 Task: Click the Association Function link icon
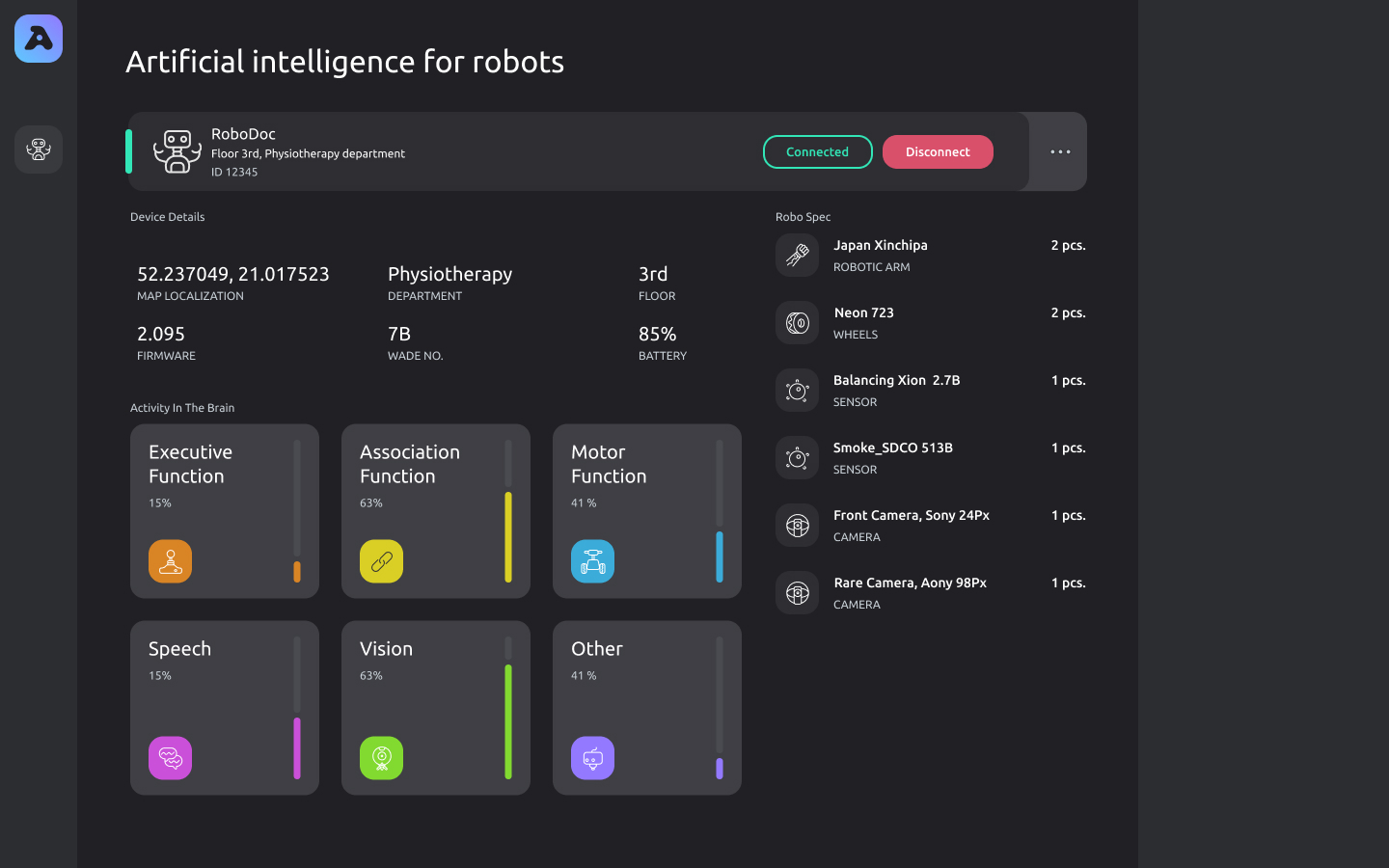pos(381,560)
